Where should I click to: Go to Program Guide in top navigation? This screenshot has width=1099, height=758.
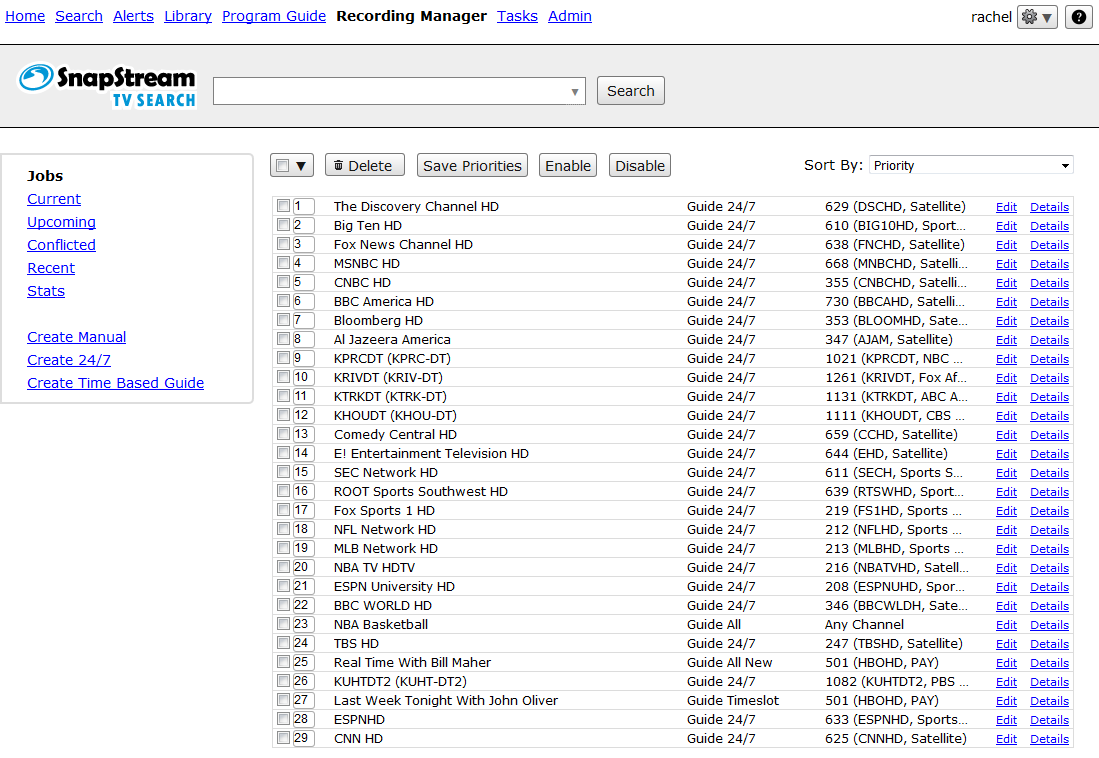point(274,16)
